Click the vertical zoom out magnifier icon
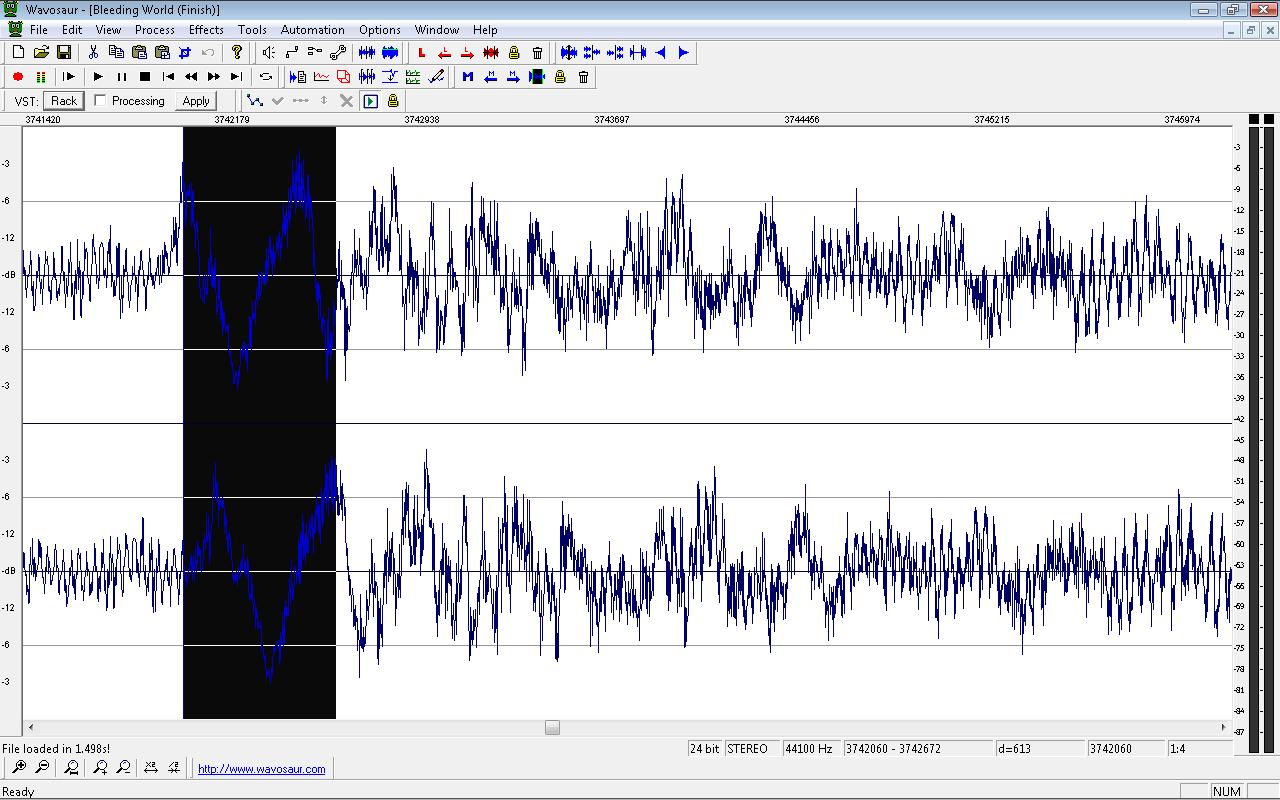Screen dimensions: 1280x800 [x=123, y=768]
